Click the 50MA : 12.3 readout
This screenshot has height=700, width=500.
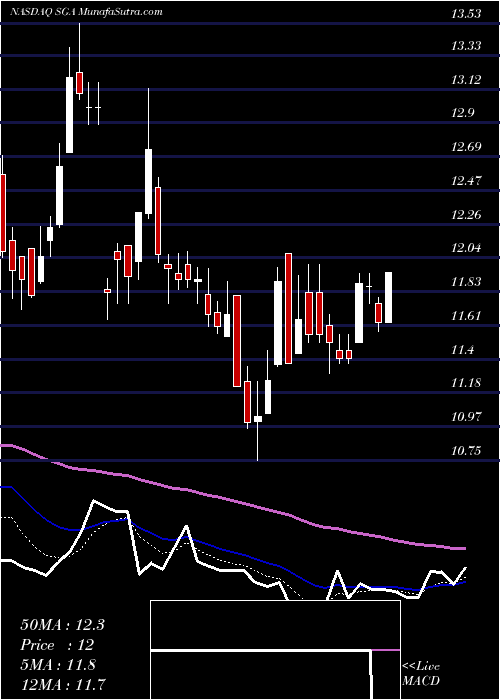(x=62, y=625)
